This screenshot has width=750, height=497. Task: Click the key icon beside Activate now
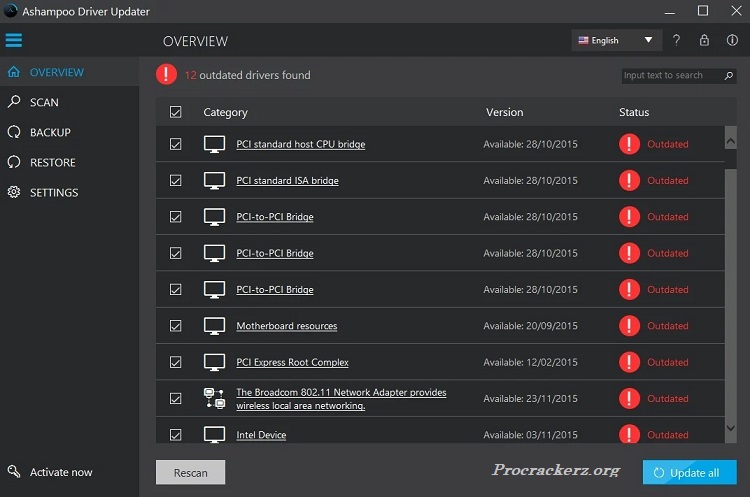tap(14, 472)
